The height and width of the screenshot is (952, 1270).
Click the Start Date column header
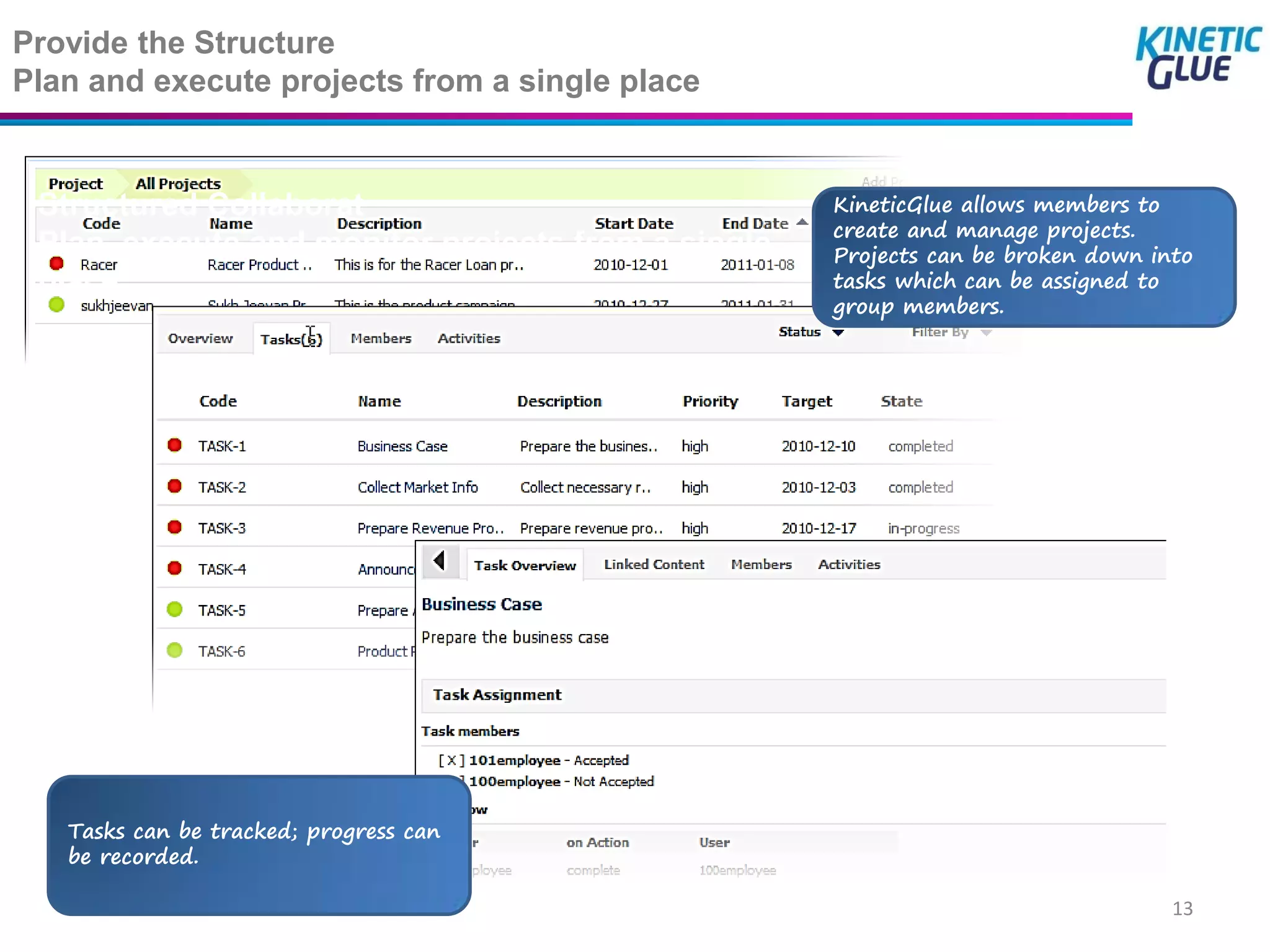[x=634, y=224]
